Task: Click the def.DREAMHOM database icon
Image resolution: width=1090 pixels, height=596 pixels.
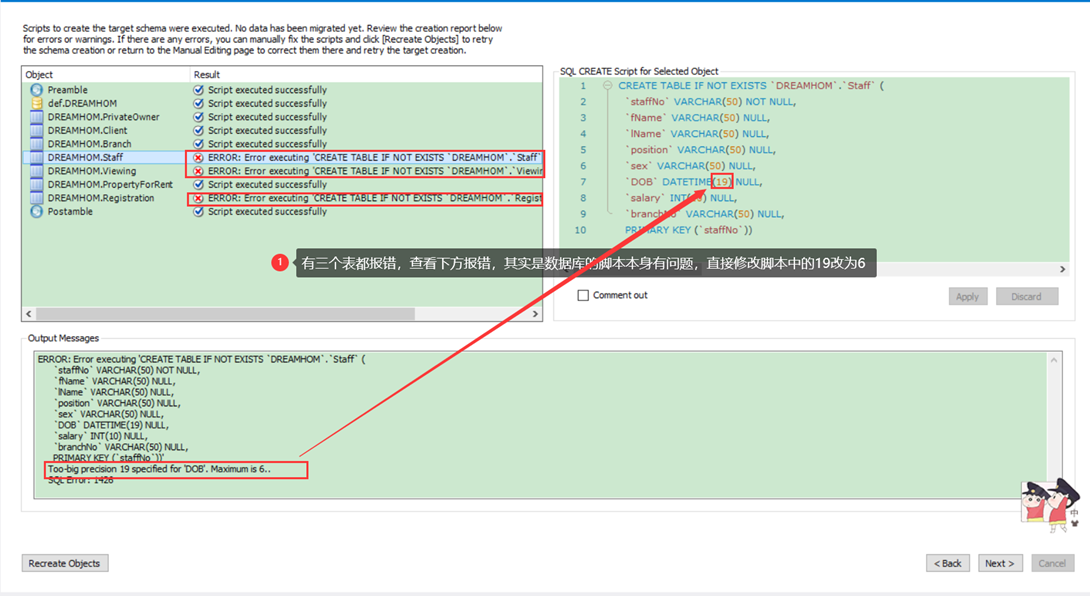Action: coord(34,103)
